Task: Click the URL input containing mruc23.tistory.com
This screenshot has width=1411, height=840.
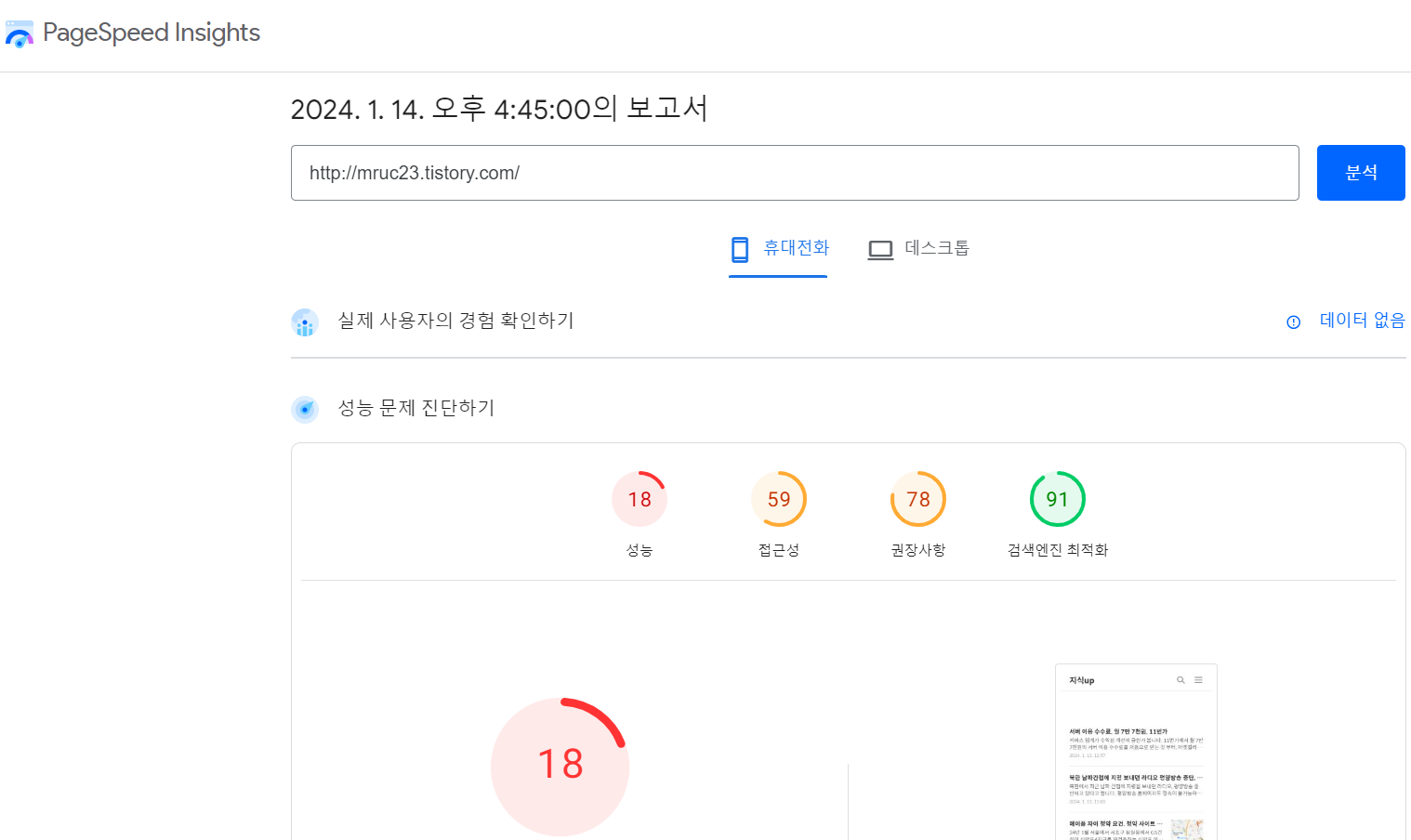Action: (x=795, y=173)
